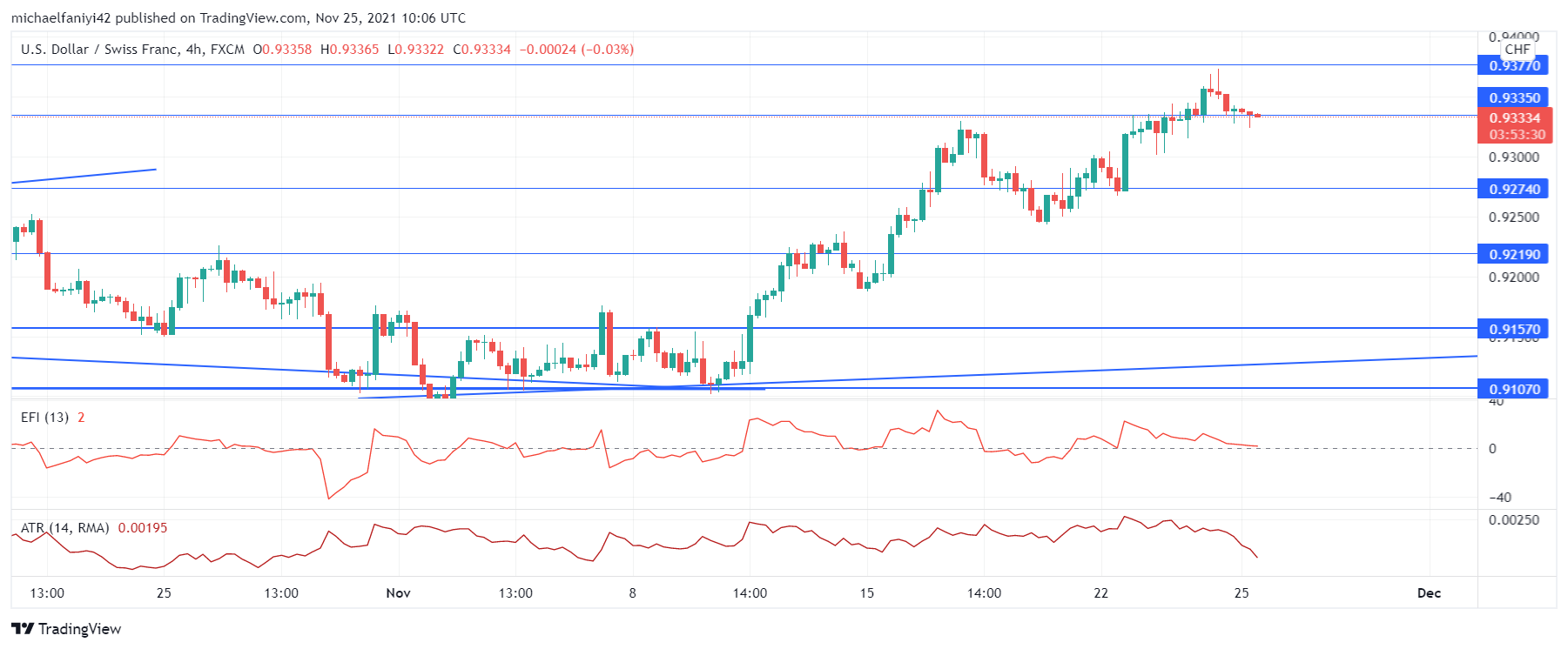Click the 0.93000 axis price value
This screenshot has height=649, width=1568.
click(1513, 157)
